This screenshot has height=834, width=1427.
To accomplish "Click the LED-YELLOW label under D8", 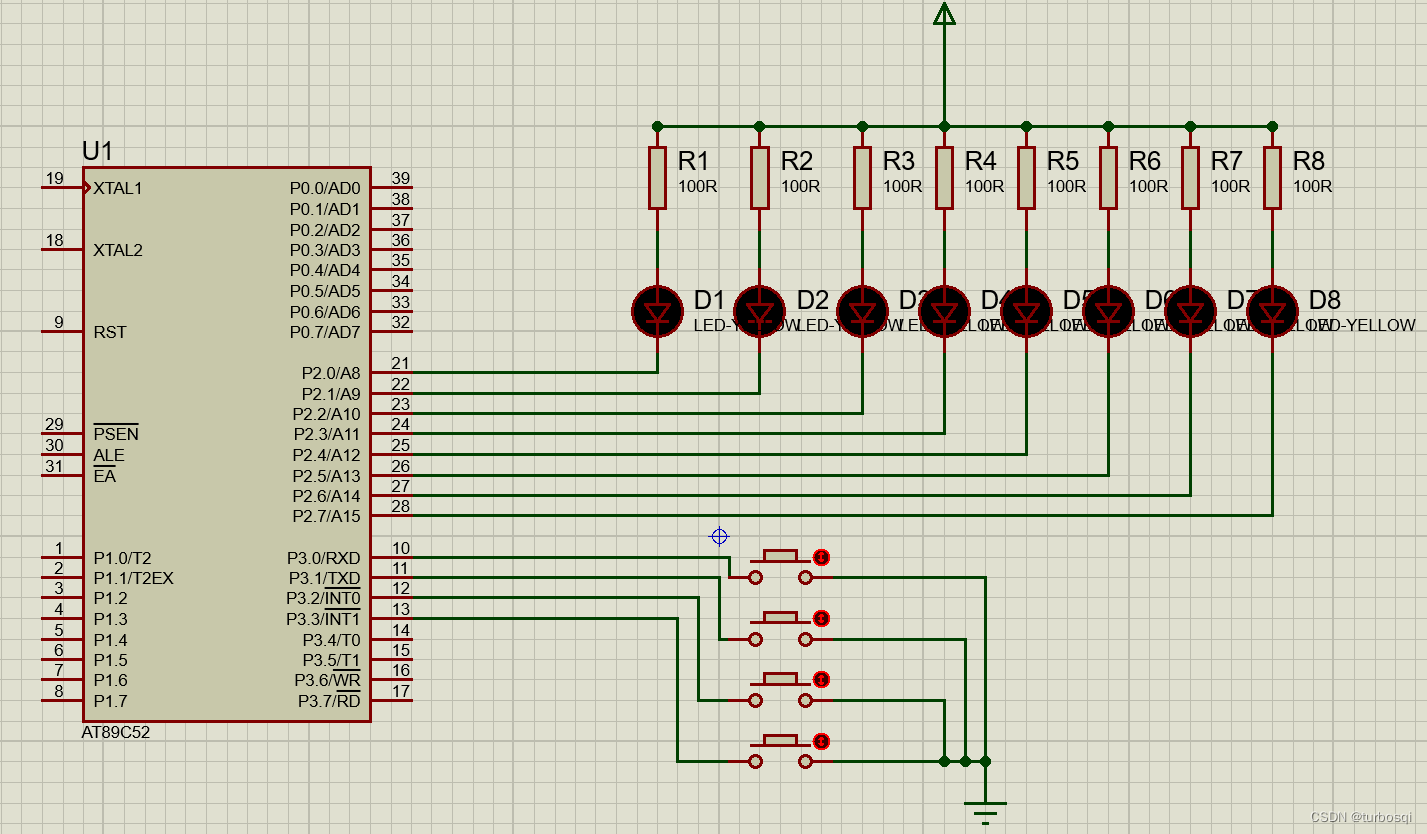I will [x=1362, y=325].
